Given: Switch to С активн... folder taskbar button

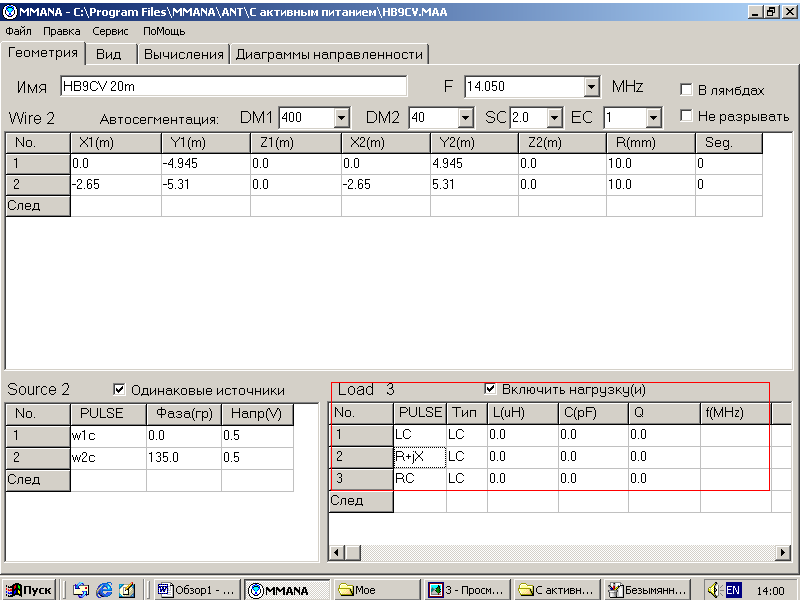Looking at the screenshot, I should click(557, 590).
